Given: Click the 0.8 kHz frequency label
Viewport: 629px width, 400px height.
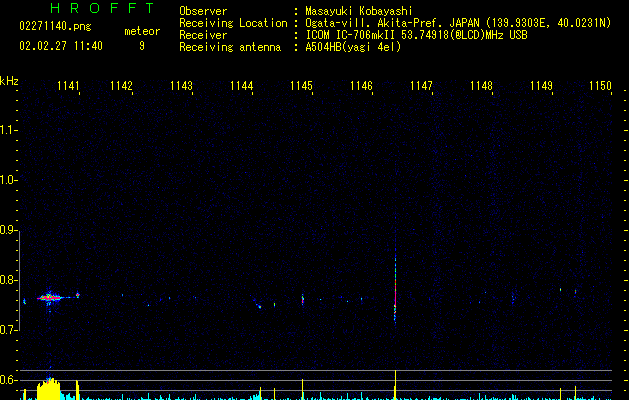Looking at the screenshot, I should pos(7,280).
